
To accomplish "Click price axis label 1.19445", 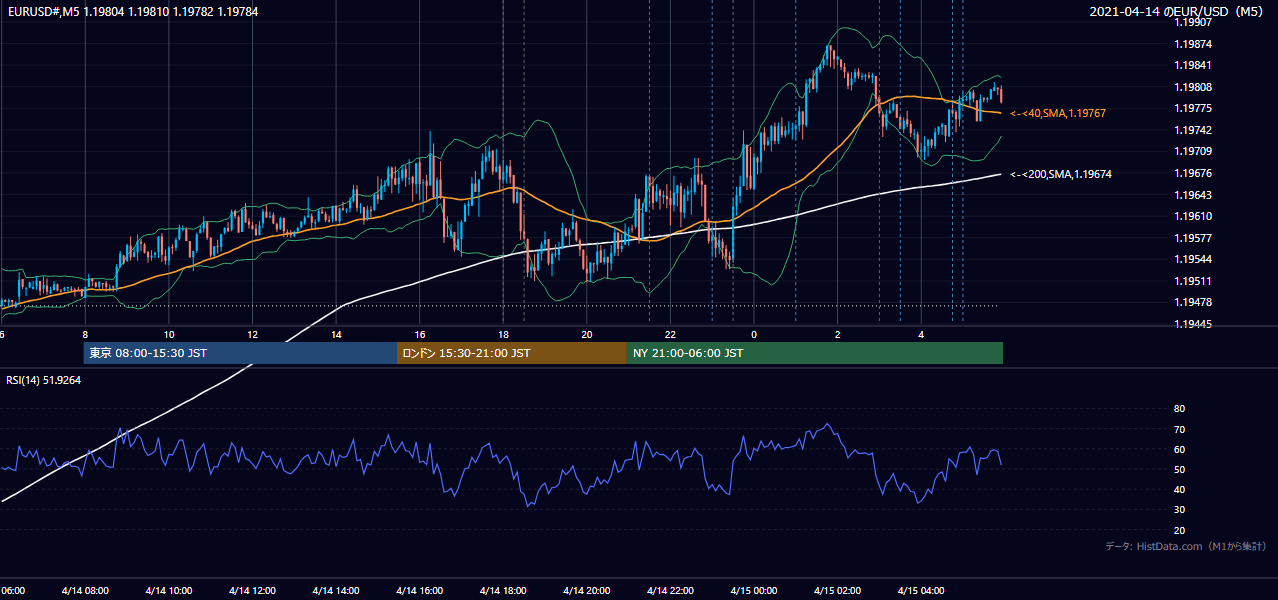I will [x=1194, y=324].
